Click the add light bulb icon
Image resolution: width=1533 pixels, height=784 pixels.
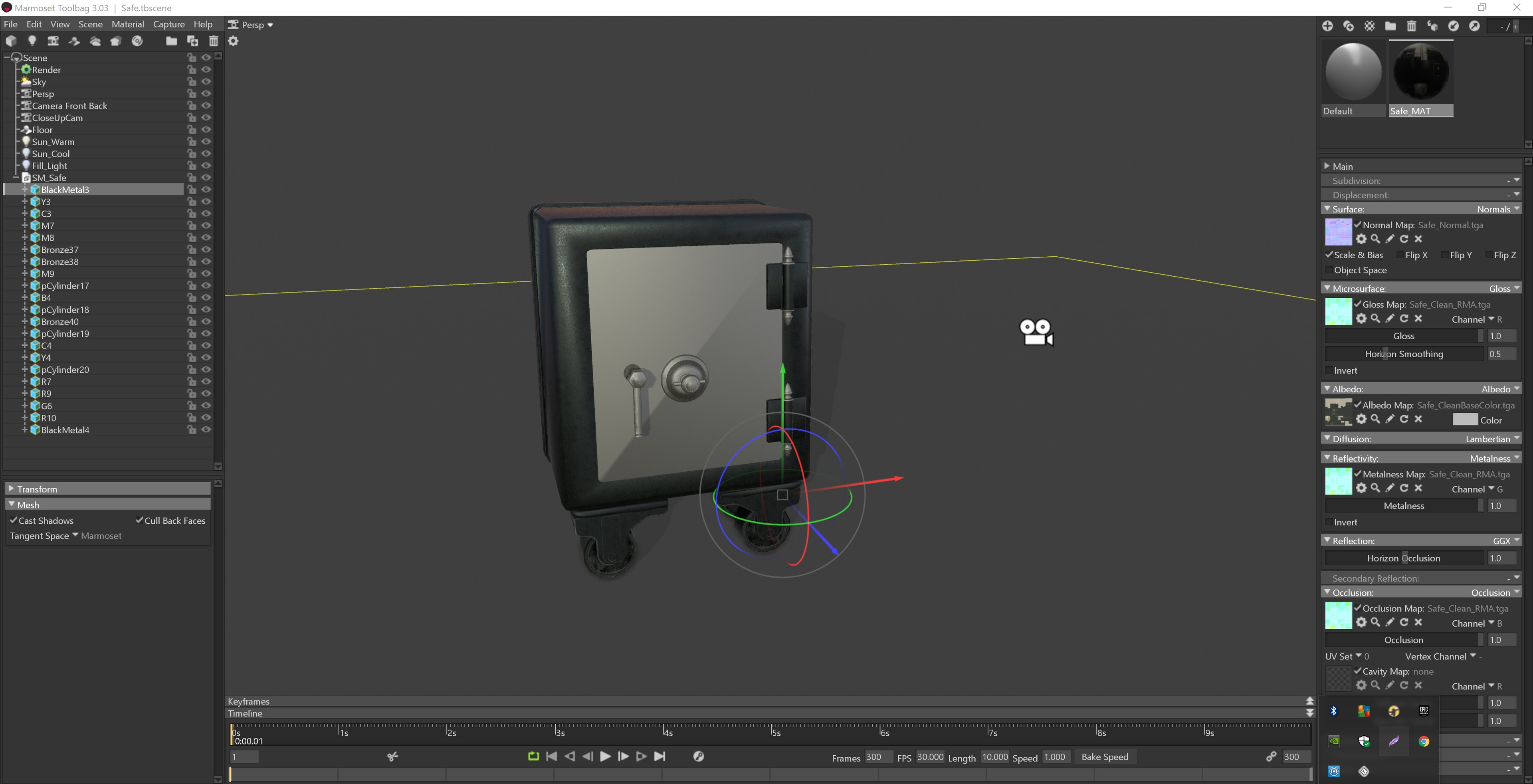coord(32,40)
